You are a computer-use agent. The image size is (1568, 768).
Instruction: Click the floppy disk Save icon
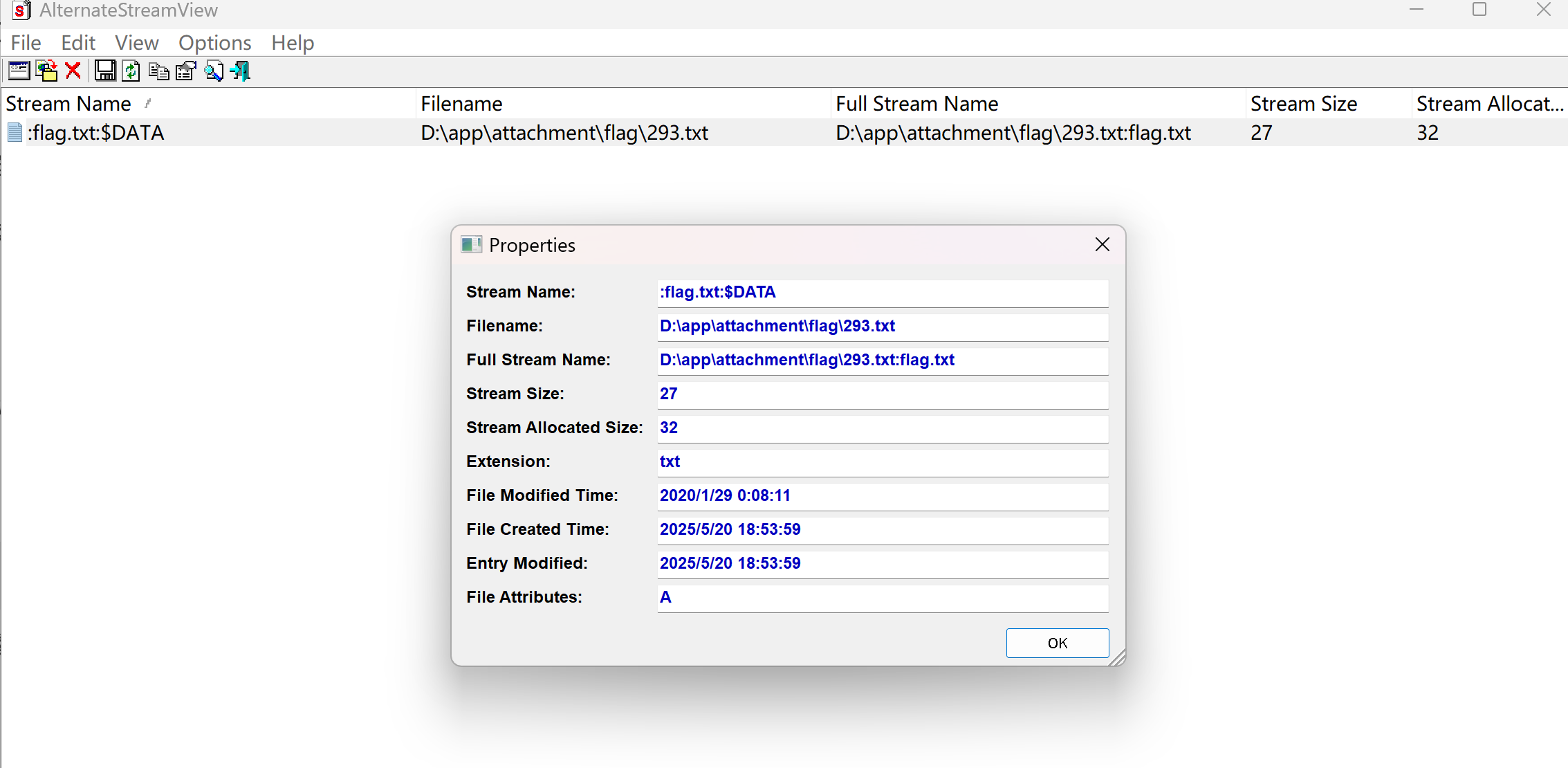pos(105,71)
